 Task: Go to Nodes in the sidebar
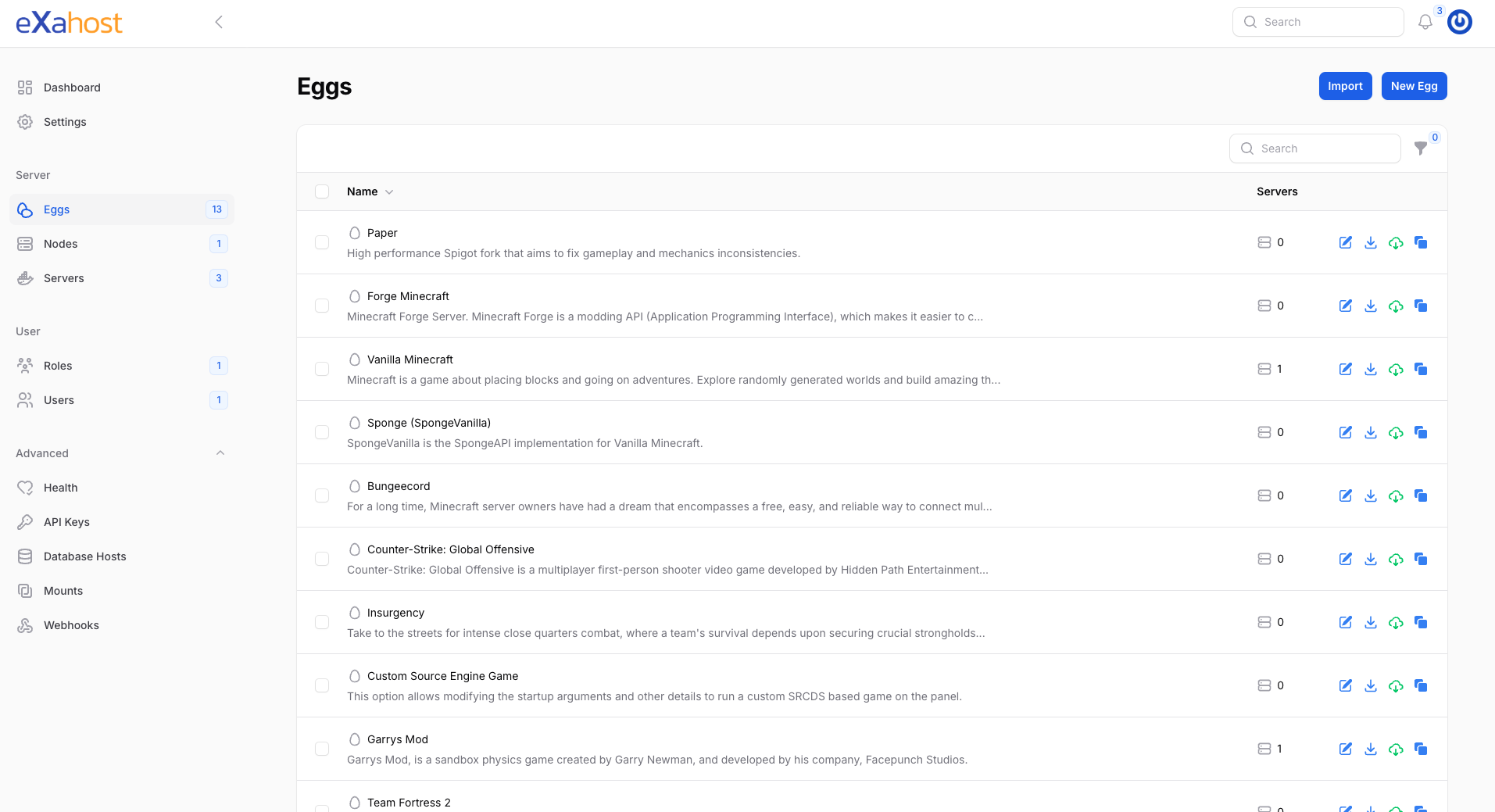click(x=61, y=244)
